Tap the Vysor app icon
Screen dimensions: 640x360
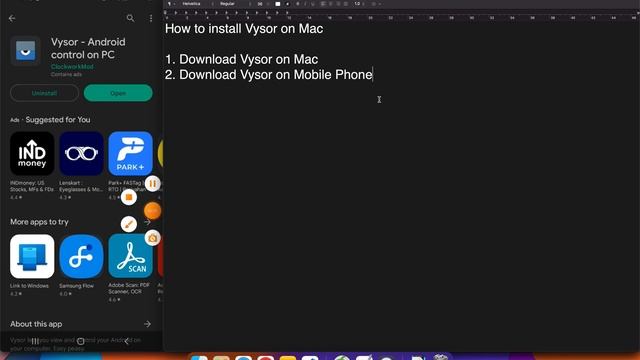point(25,51)
